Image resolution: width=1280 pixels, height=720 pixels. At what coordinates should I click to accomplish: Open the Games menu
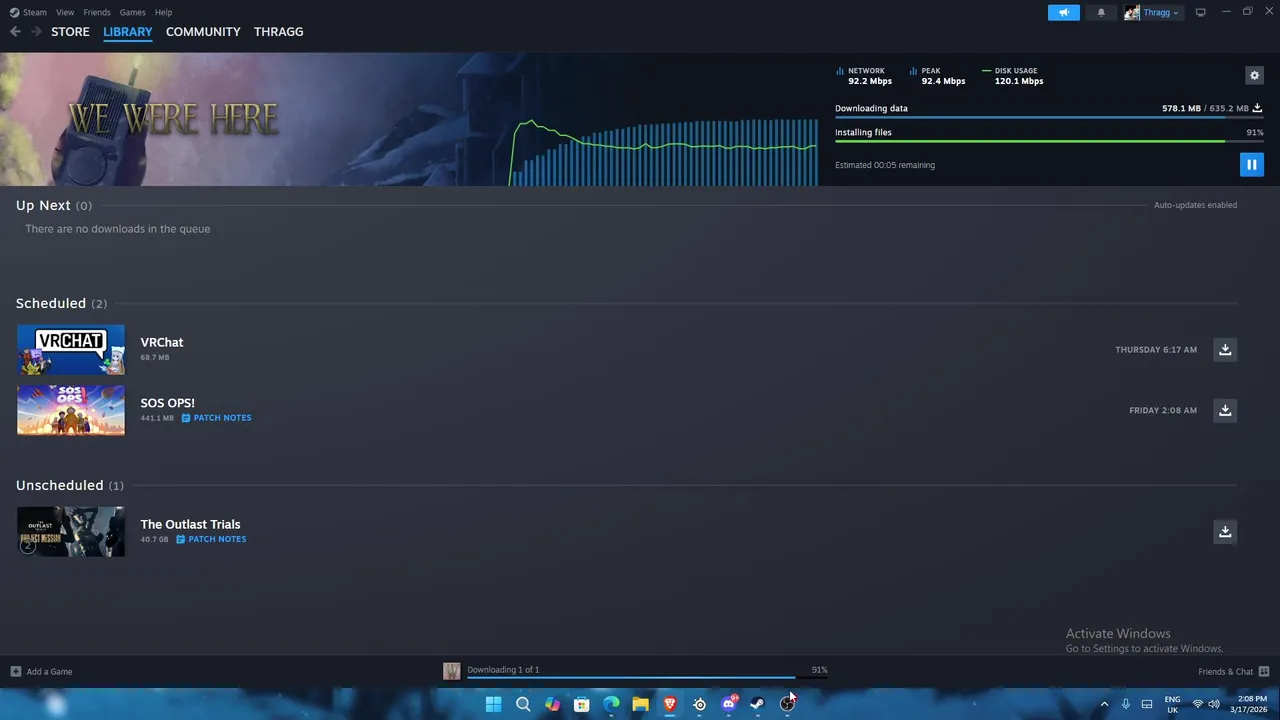(x=132, y=12)
